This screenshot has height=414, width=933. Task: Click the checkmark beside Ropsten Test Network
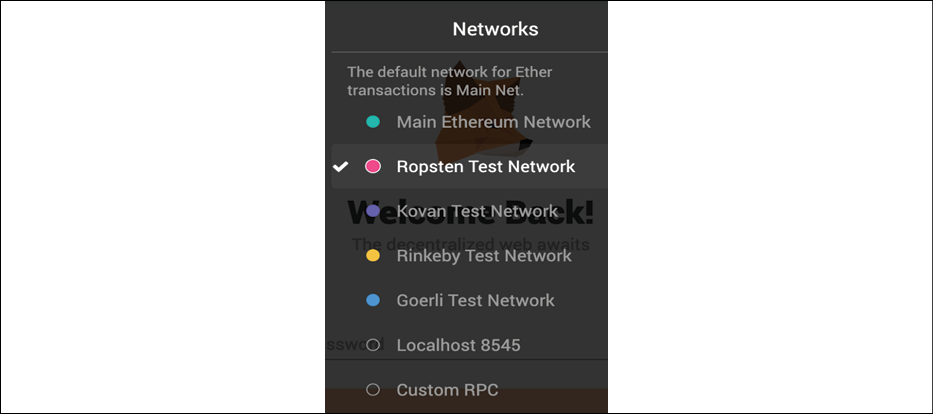click(340, 167)
